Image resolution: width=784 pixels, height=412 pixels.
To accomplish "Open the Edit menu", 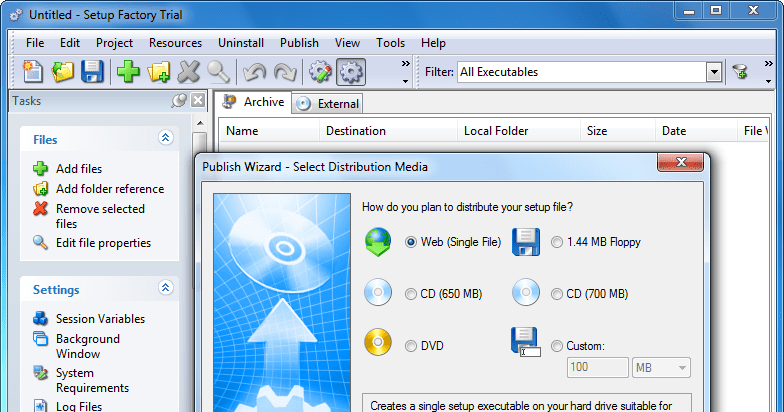I will click(x=70, y=43).
